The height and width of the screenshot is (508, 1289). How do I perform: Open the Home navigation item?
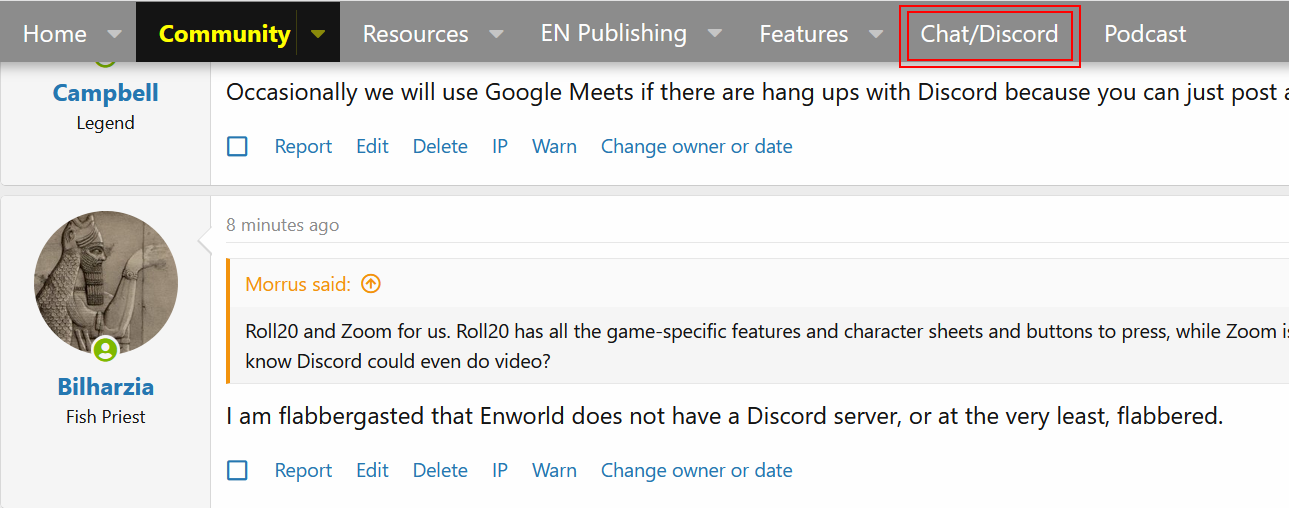55,33
